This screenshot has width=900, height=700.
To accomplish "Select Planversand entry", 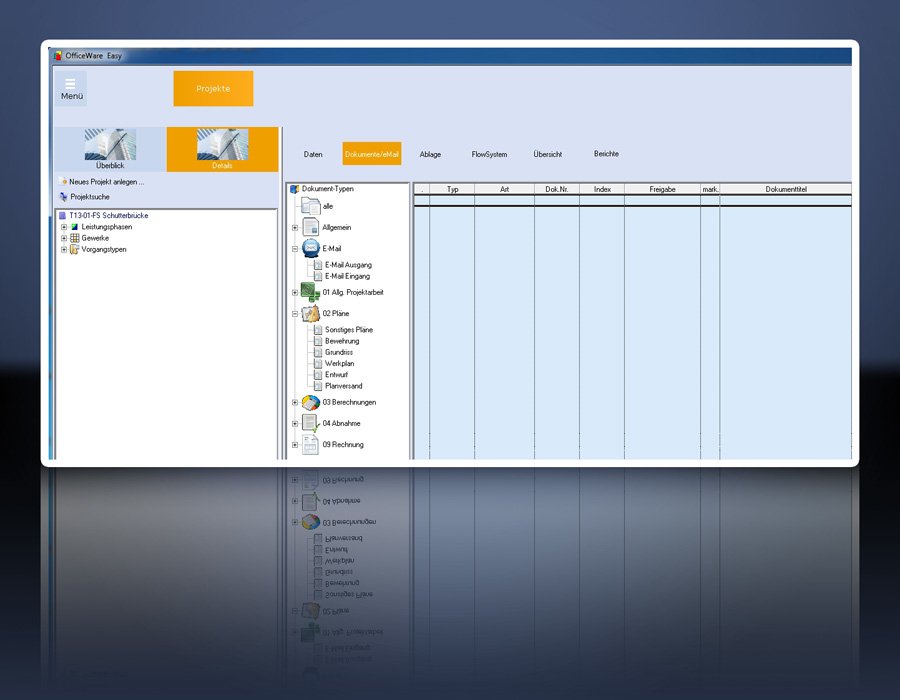I will pyautogui.click(x=343, y=386).
